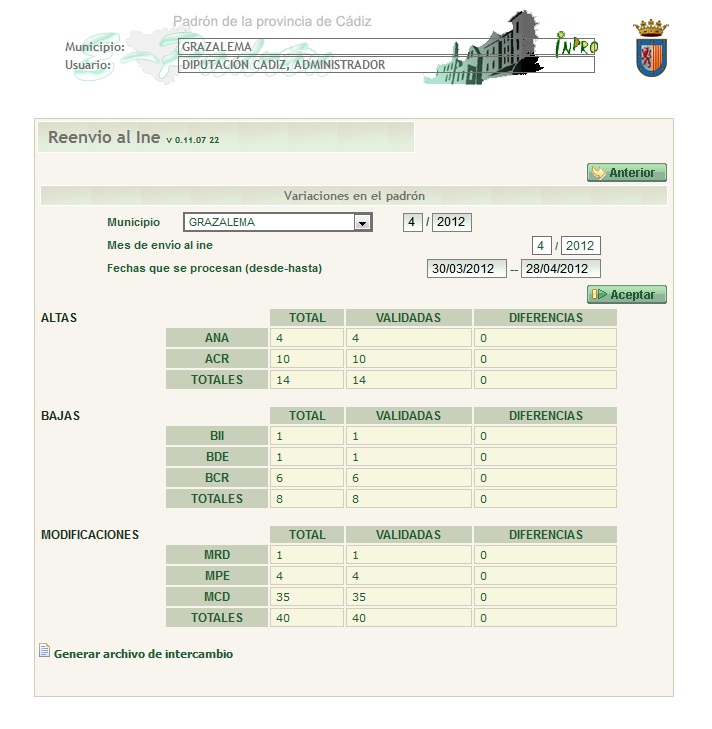
Task: Click the MCD row label in MODIFICACIONES
Action: [x=217, y=597]
